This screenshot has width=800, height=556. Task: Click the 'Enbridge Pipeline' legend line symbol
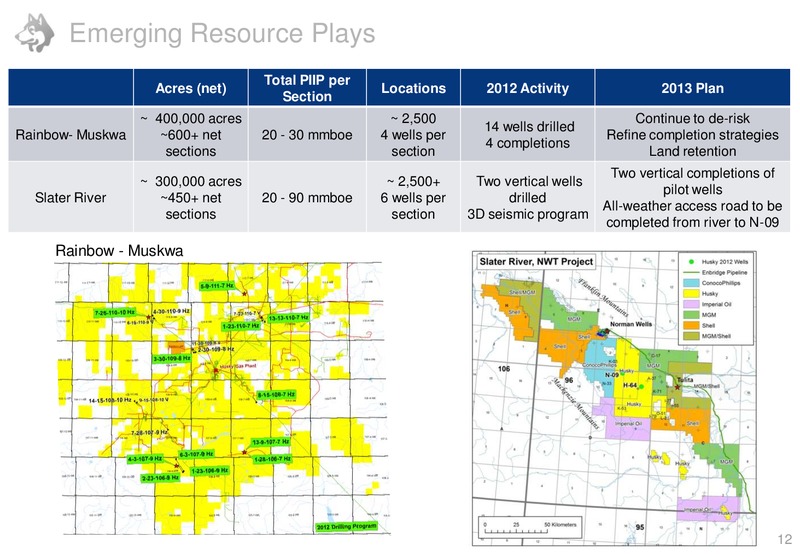tap(691, 272)
